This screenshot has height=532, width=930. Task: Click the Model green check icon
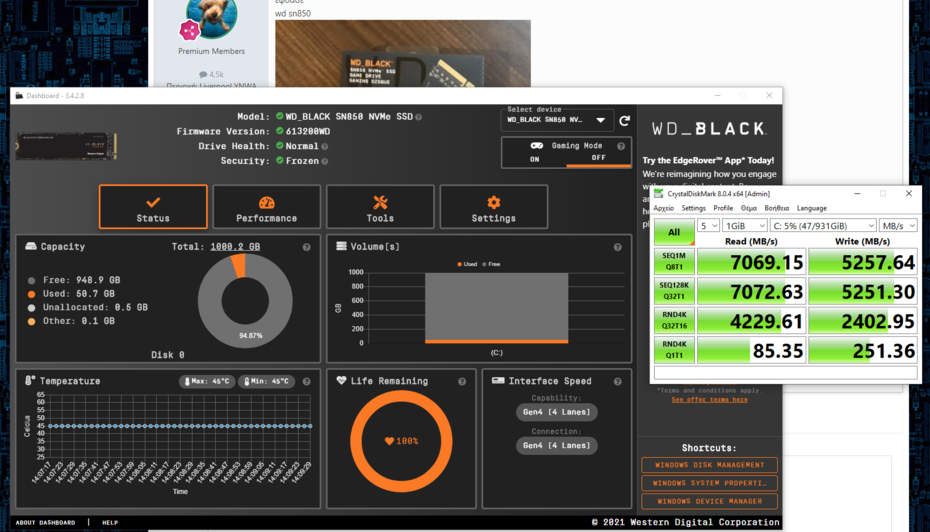[x=279, y=116]
